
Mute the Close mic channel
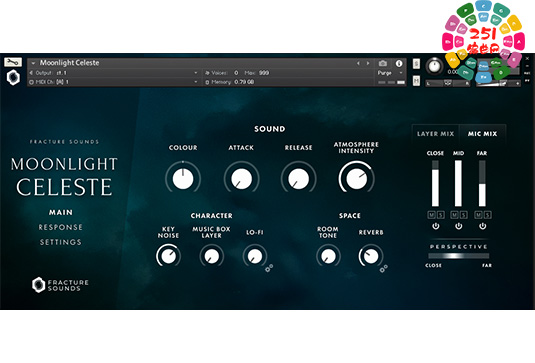click(x=432, y=215)
